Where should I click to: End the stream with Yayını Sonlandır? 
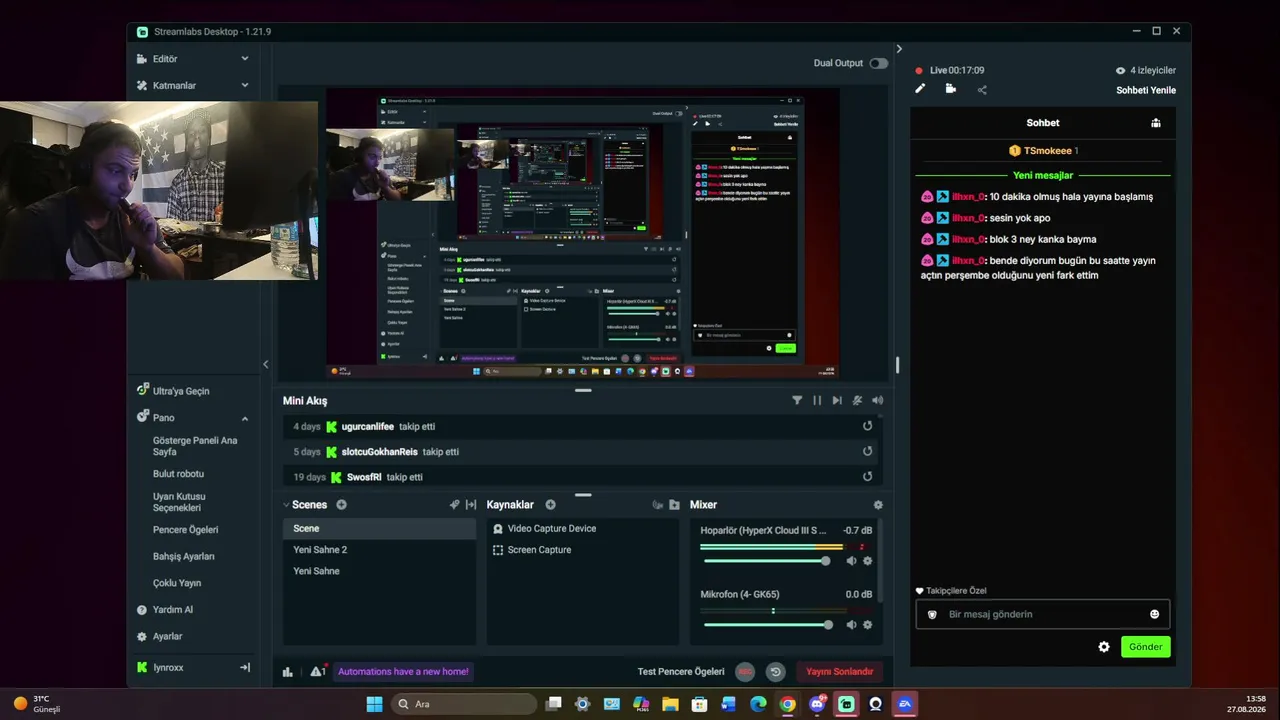click(840, 672)
